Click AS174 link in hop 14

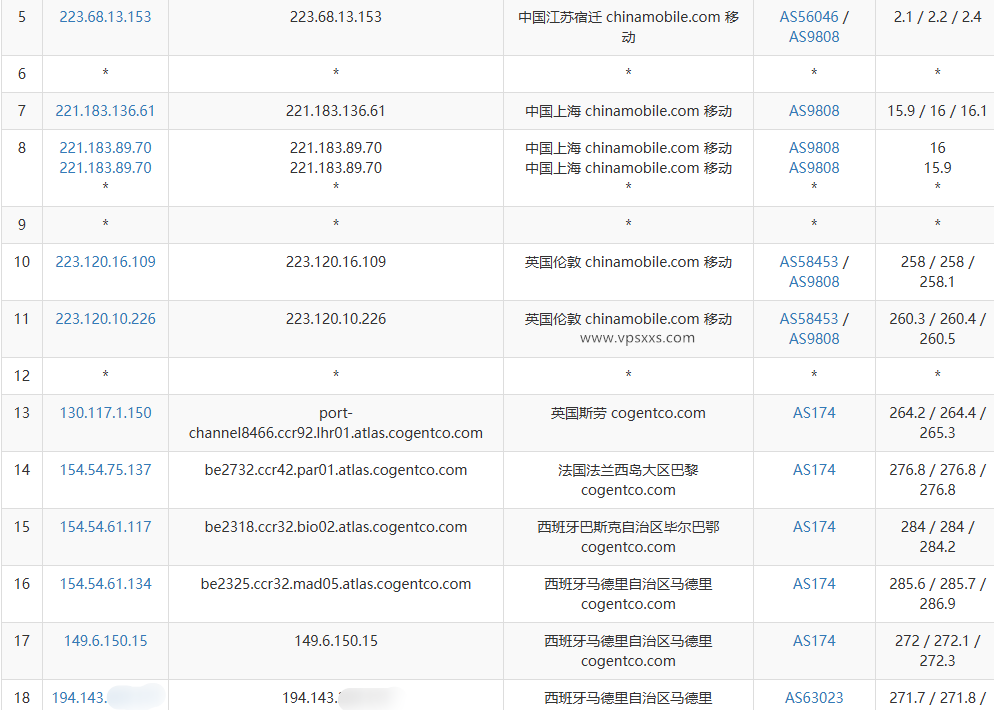click(814, 470)
